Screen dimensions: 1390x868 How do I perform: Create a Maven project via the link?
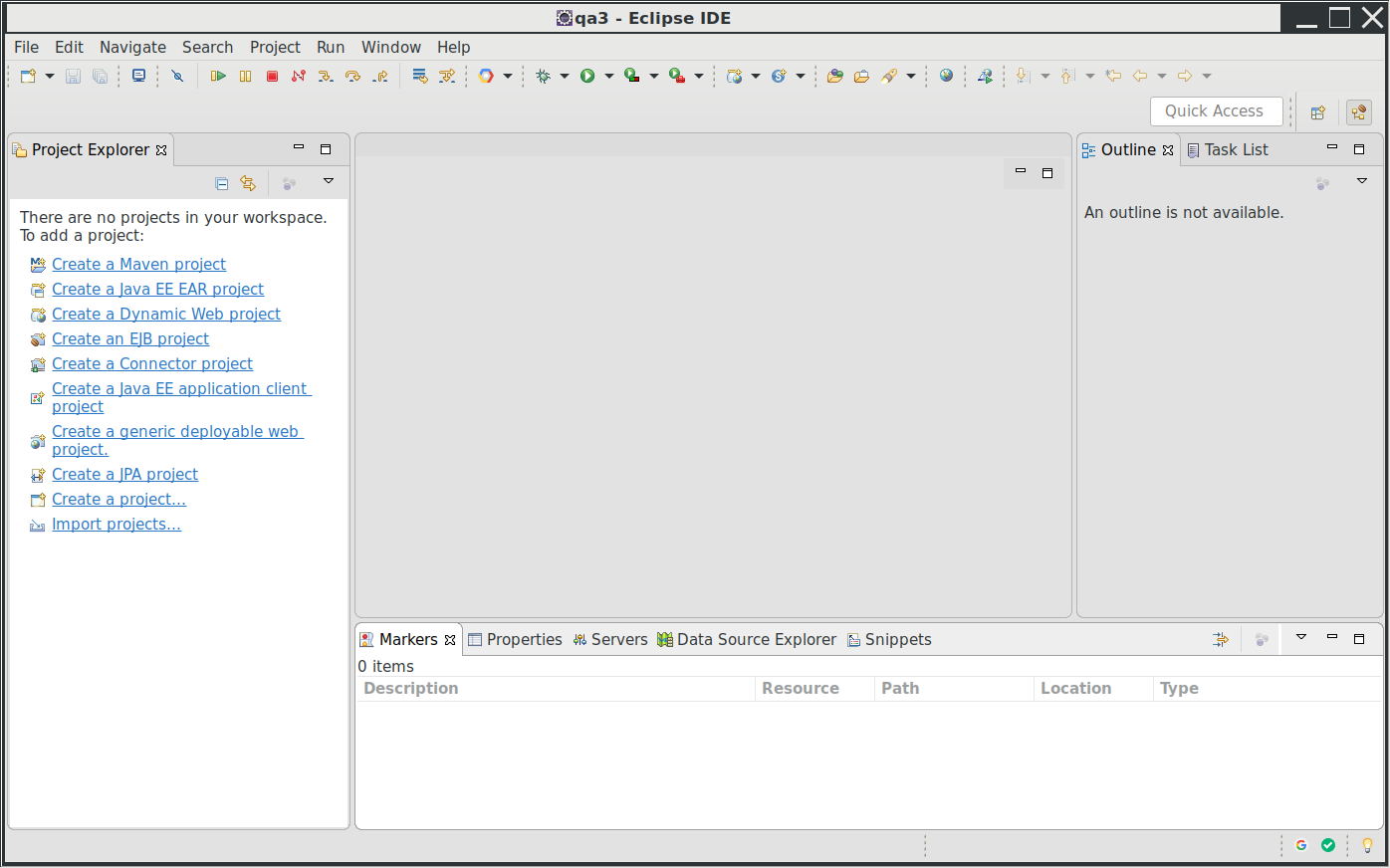point(138,264)
